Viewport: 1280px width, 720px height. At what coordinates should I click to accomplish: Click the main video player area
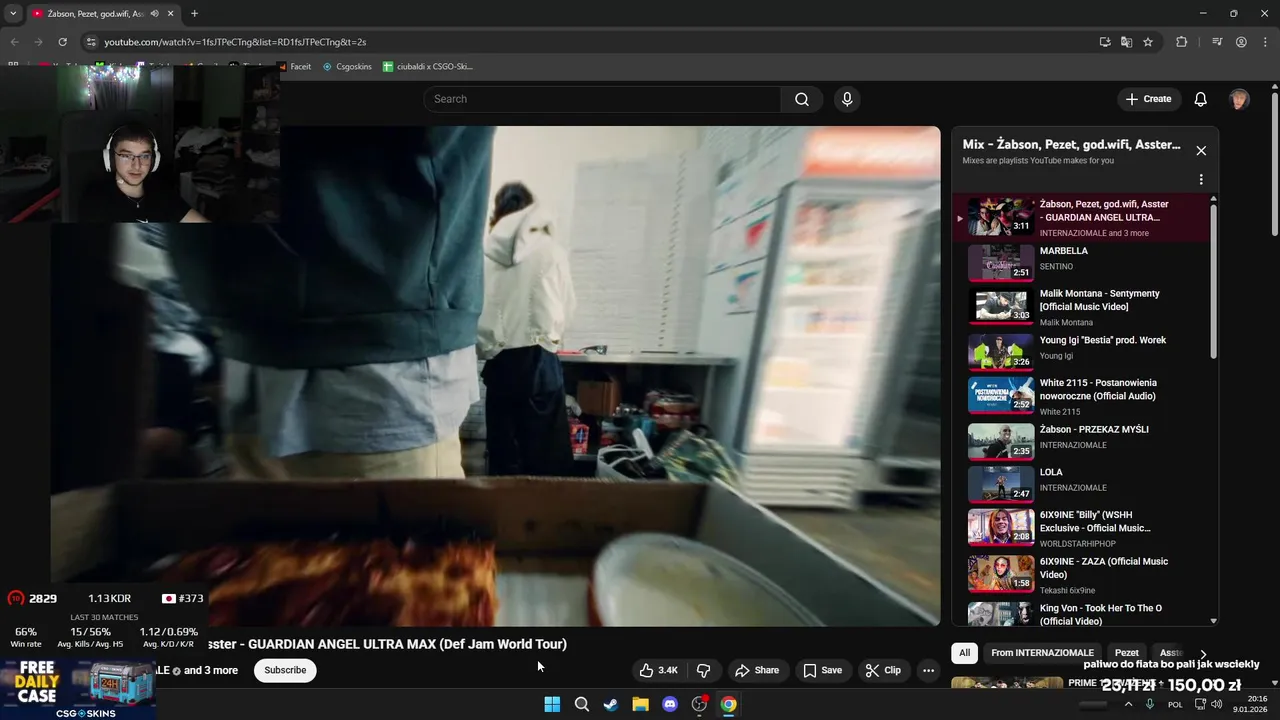495,376
